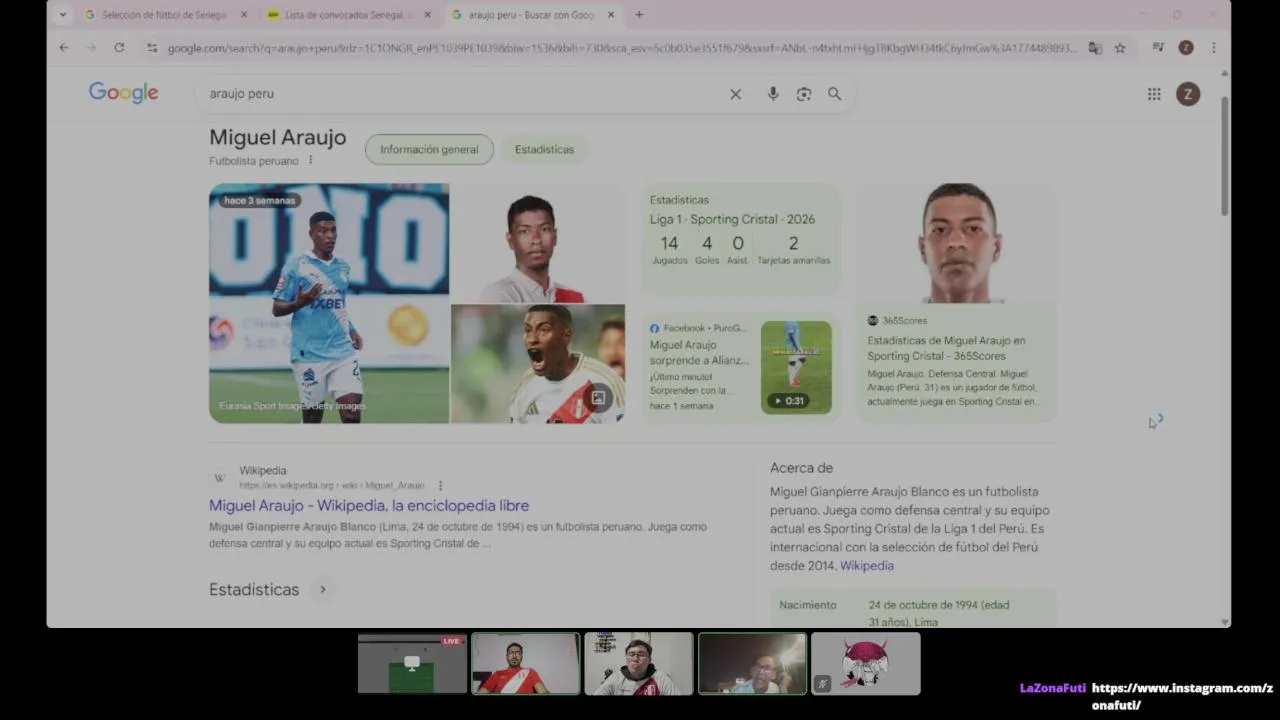Screen dimensions: 1280x720
Task: Open more options for Wikipedia result
Action: tap(440, 486)
